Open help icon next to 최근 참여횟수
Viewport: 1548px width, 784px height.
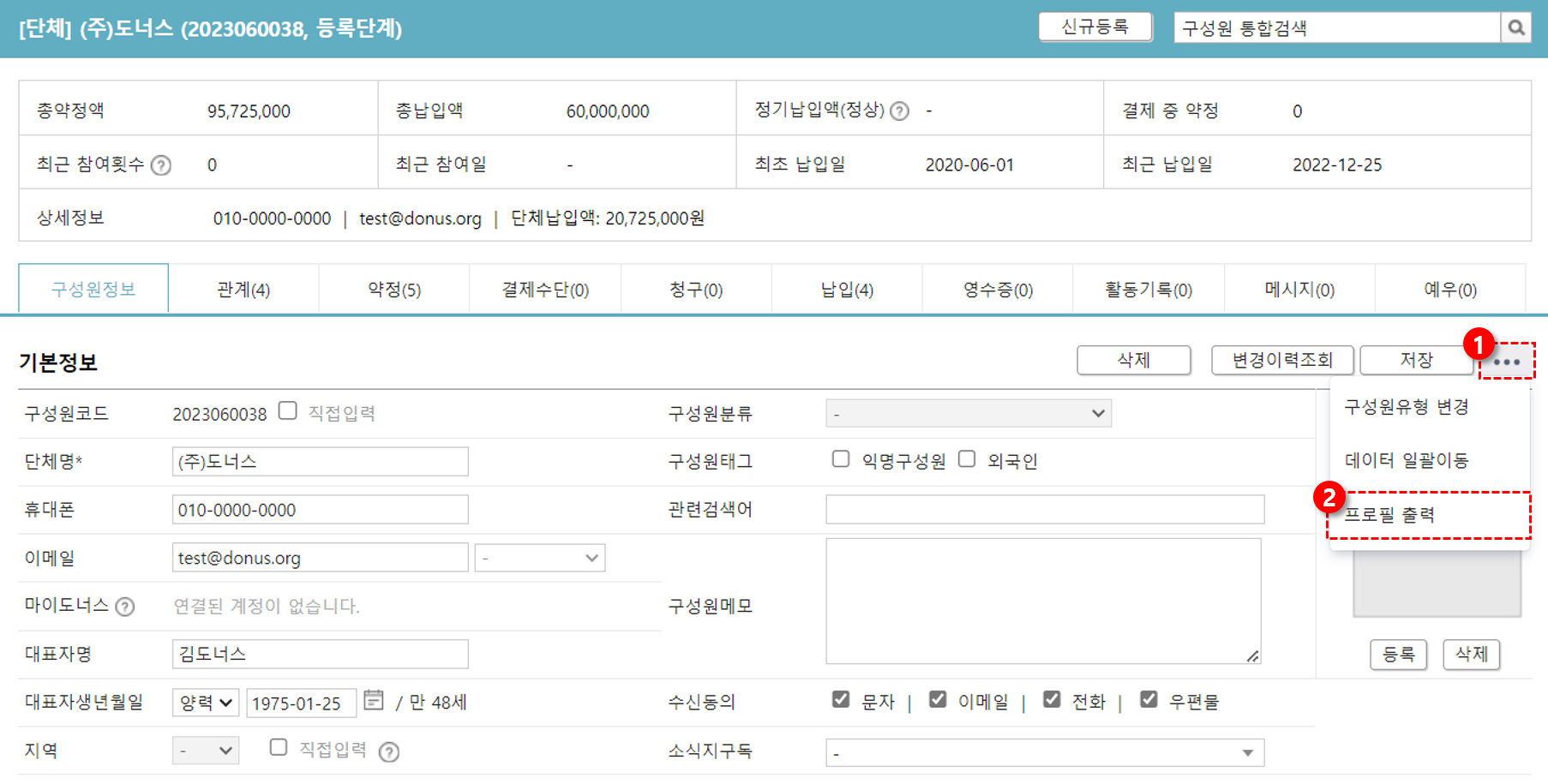160,165
